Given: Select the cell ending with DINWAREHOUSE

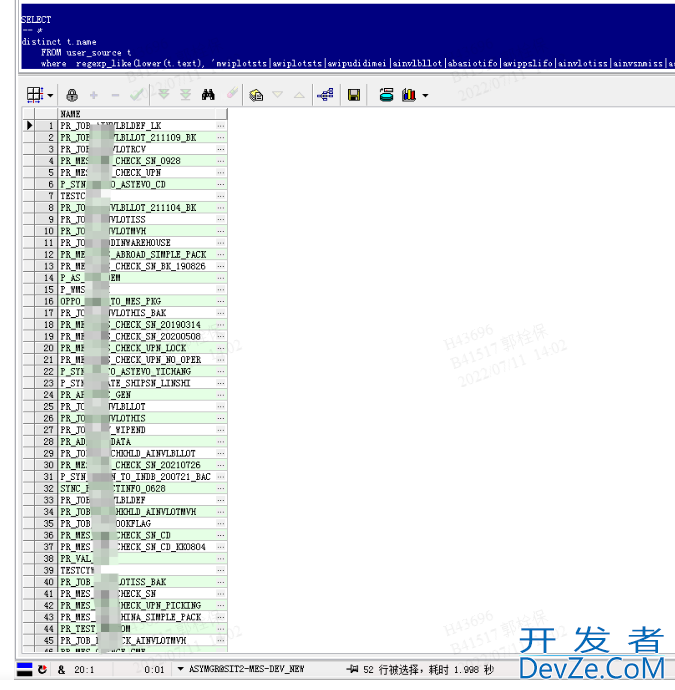Looking at the screenshot, I should (x=137, y=243).
